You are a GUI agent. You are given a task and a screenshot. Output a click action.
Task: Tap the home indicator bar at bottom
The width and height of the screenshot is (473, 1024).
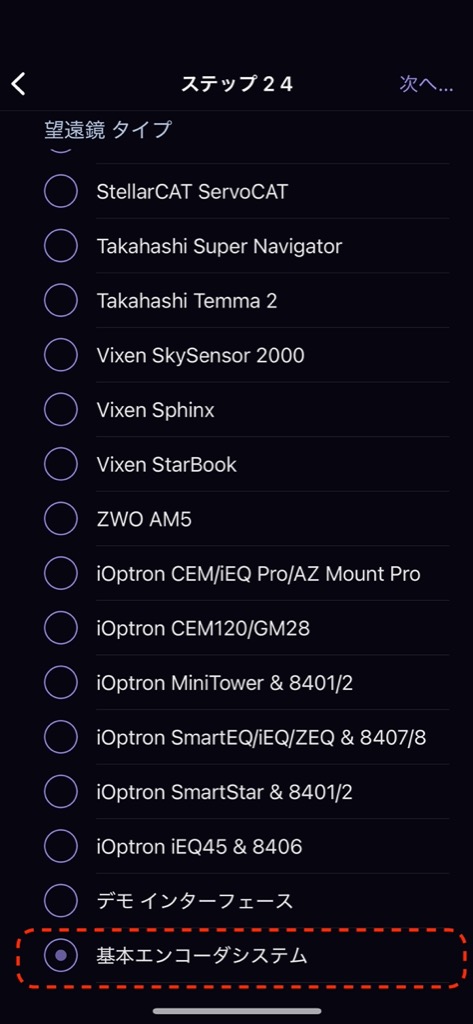pos(237,1011)
